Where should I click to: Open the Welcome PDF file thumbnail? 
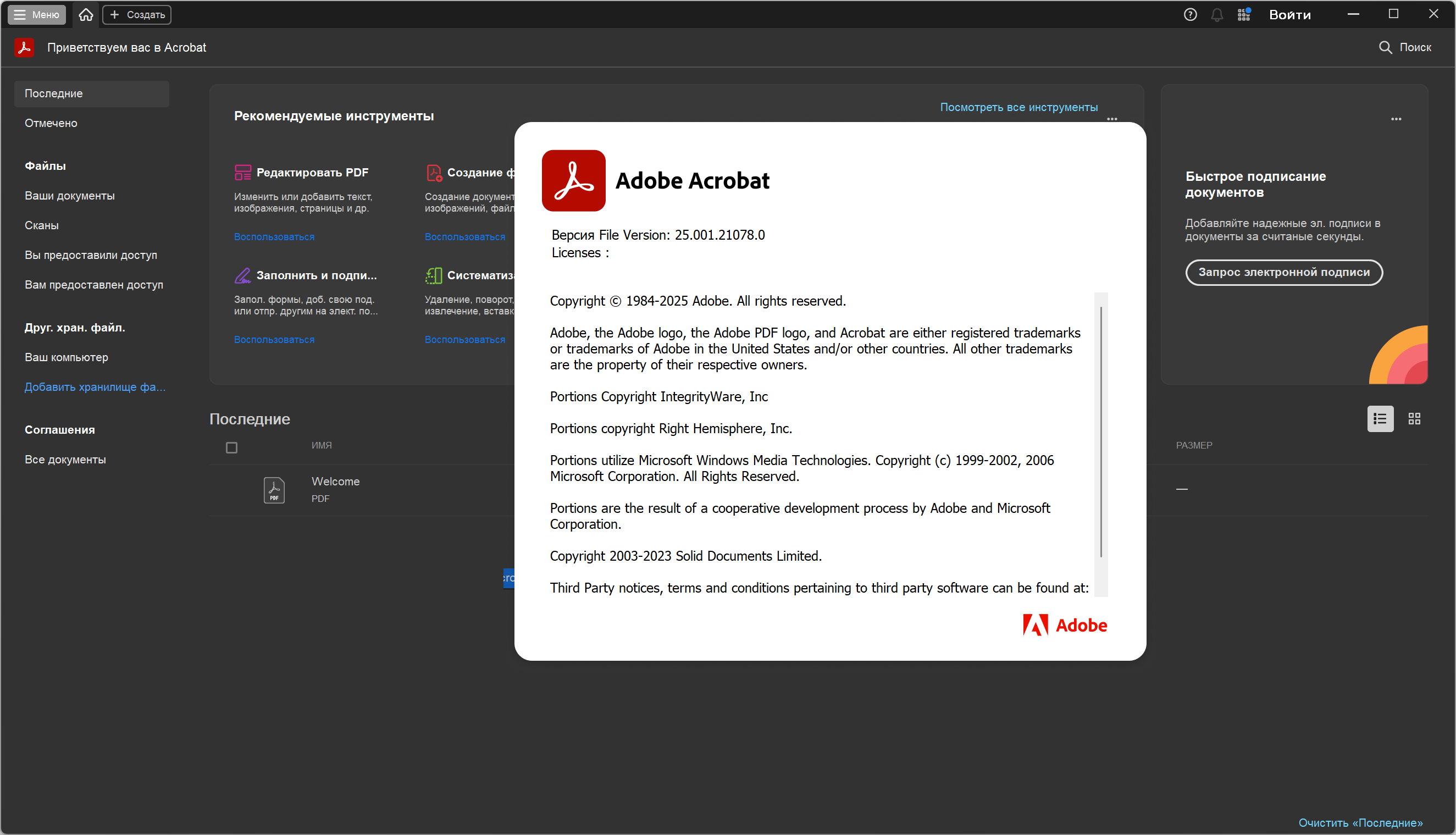pos(274,490)
